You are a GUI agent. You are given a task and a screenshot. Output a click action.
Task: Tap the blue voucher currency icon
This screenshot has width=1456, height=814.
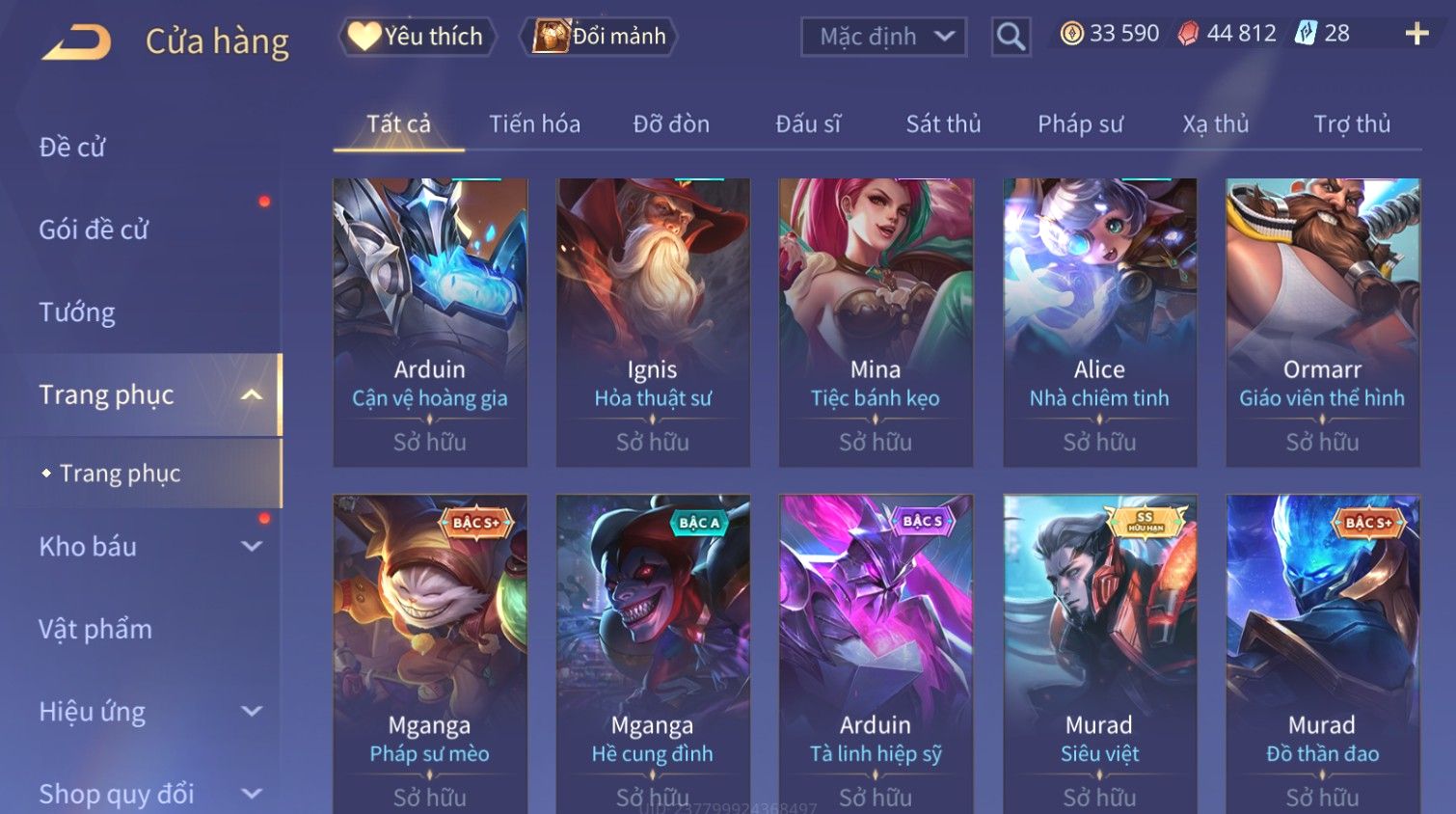[x=1306, y=34]
